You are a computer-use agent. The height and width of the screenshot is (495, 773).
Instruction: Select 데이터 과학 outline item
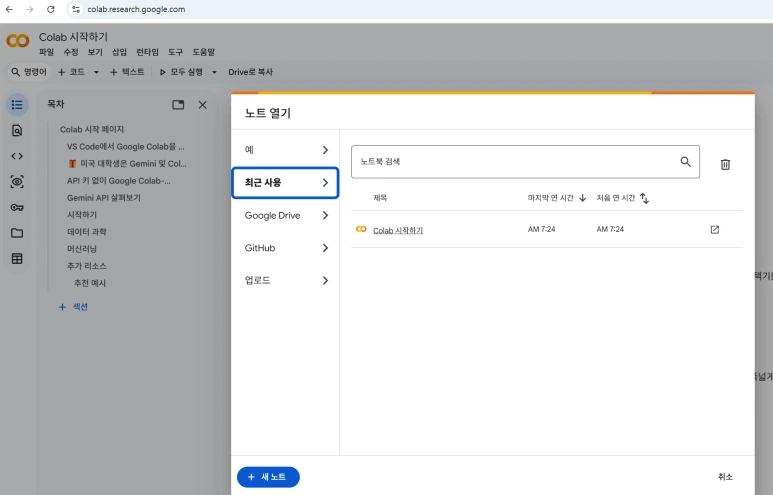(x=86, y=232)
